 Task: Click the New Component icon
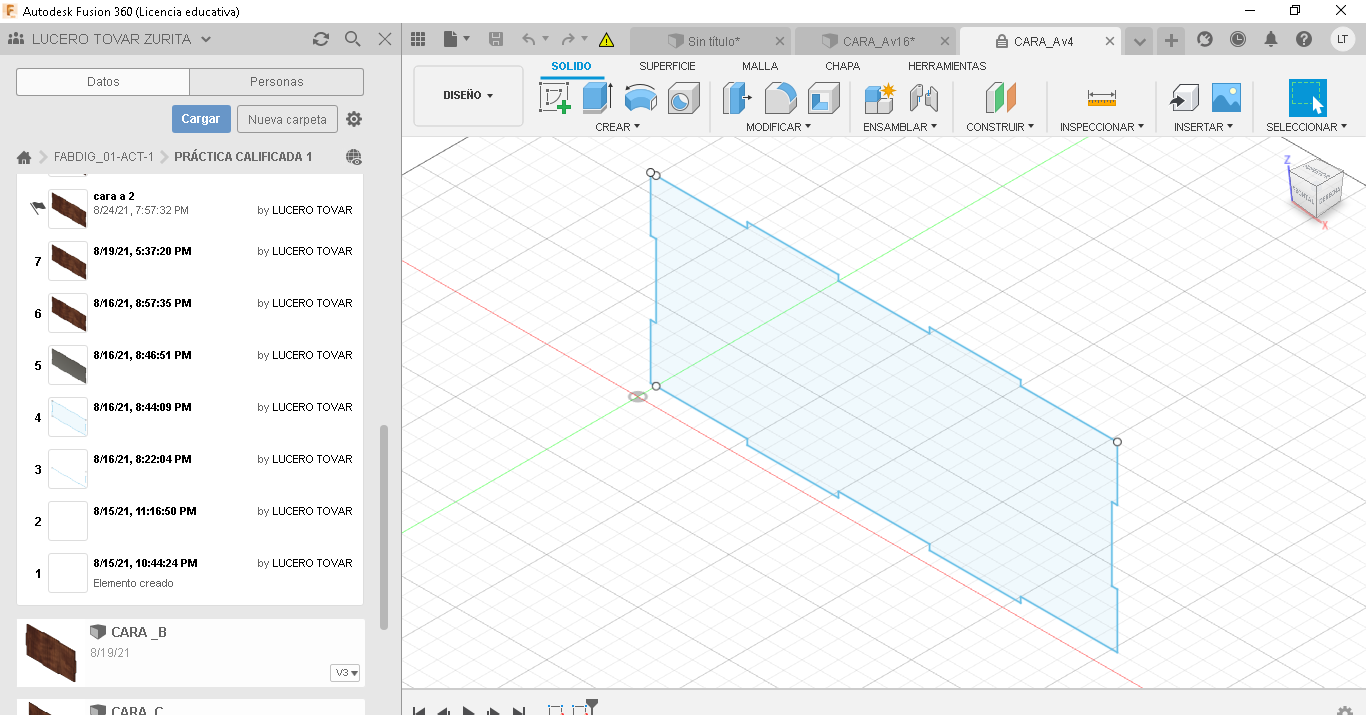pyautogui.click(x=880, y=98)
